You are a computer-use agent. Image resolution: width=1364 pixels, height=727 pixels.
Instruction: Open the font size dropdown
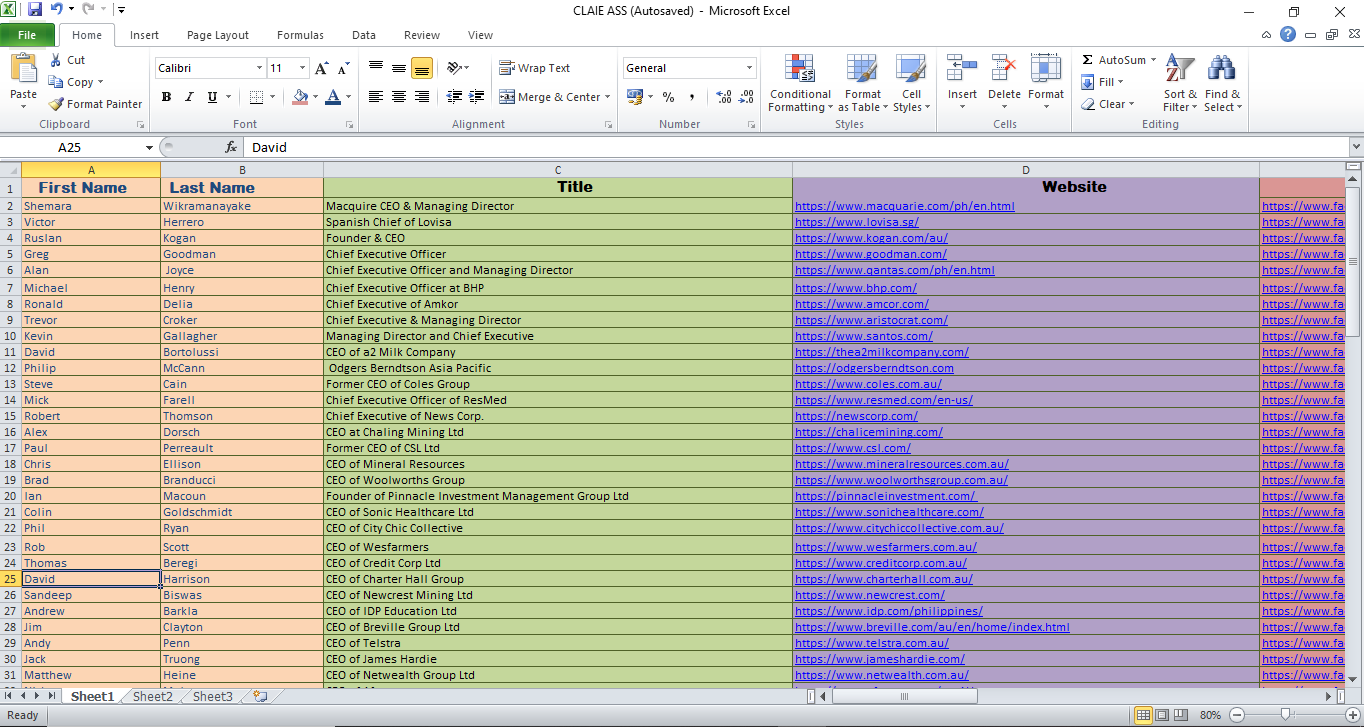(x=303, y=68)
